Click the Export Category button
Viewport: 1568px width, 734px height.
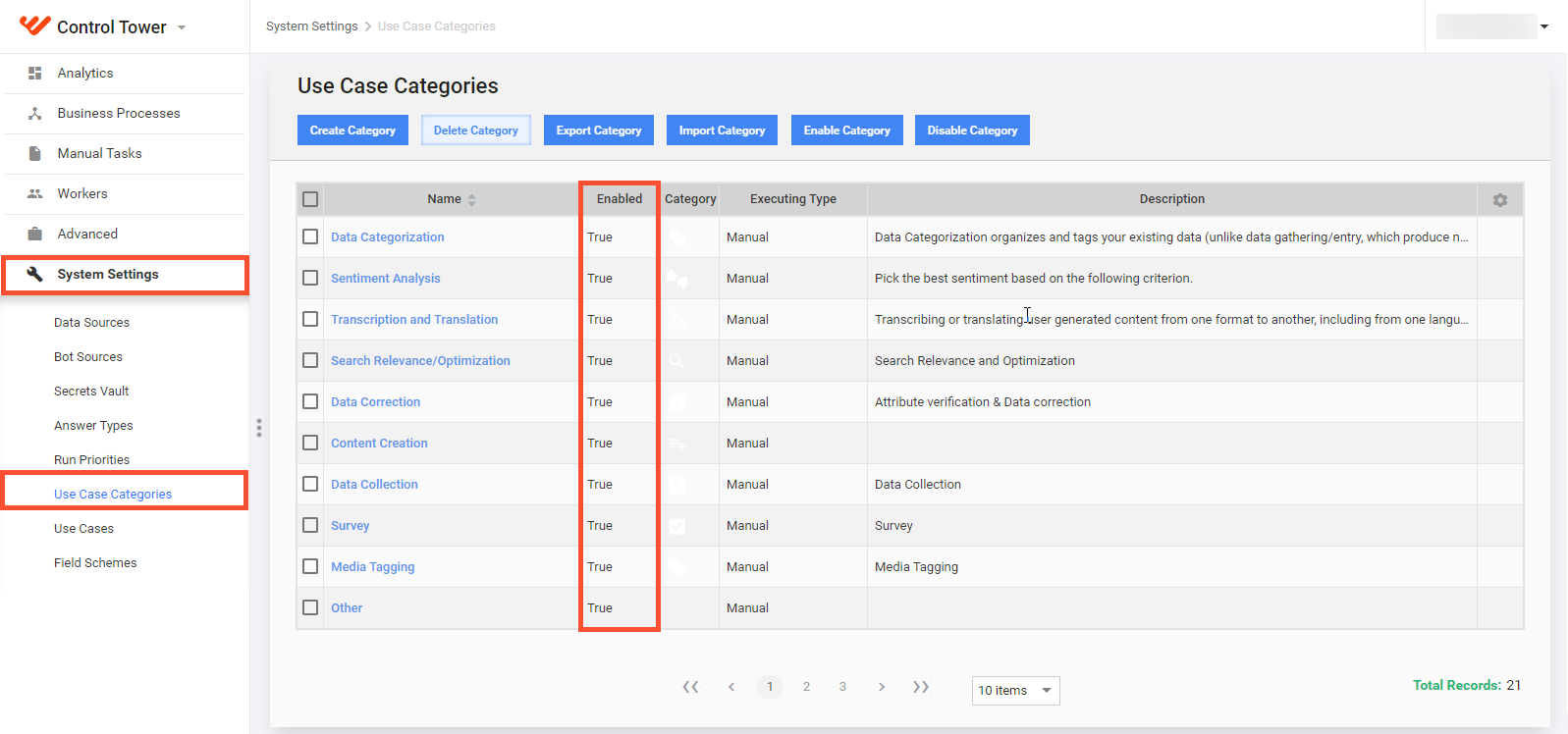coord(599,131)
